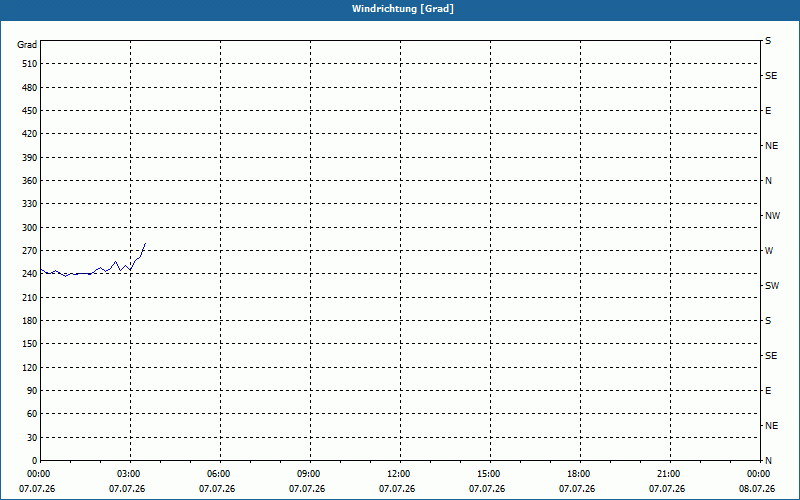Click the 21:00 time axis label
The height and width of the screenshot is (500, 800).
[x=668, y=474]
